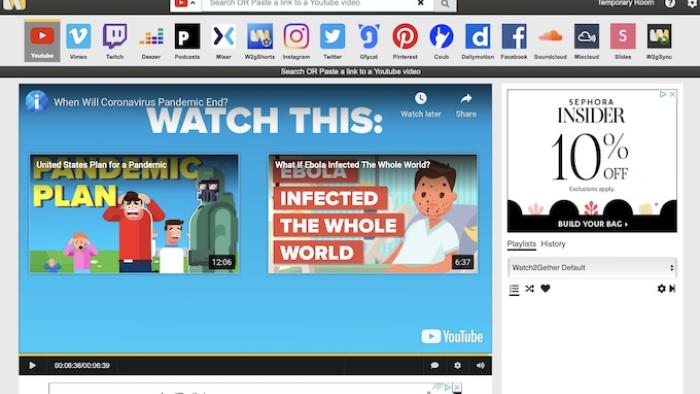
Task: Share the video via Share button
Action: [x=466, y=105]
